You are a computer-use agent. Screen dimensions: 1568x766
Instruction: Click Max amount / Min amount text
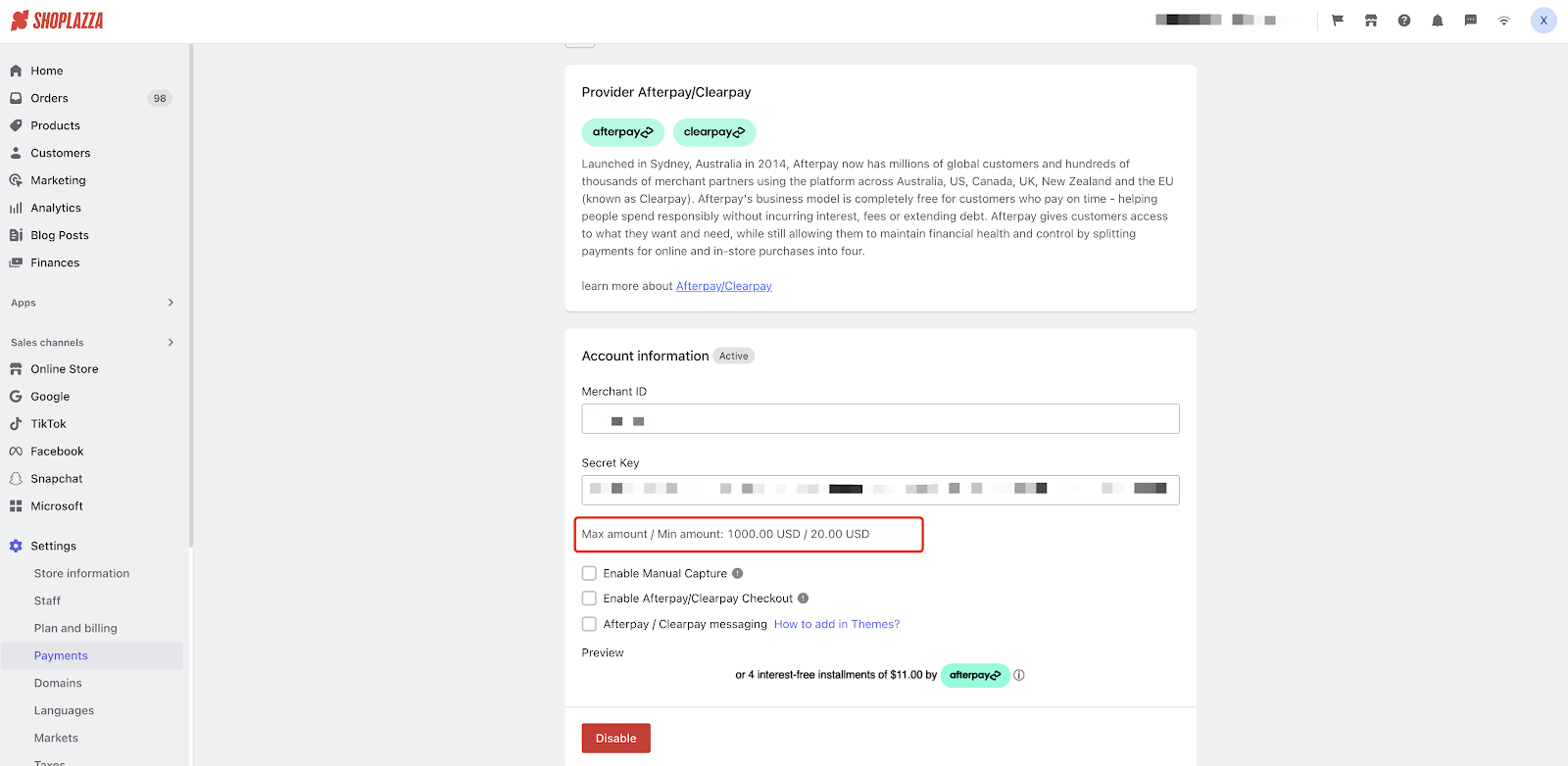[726, 534]
